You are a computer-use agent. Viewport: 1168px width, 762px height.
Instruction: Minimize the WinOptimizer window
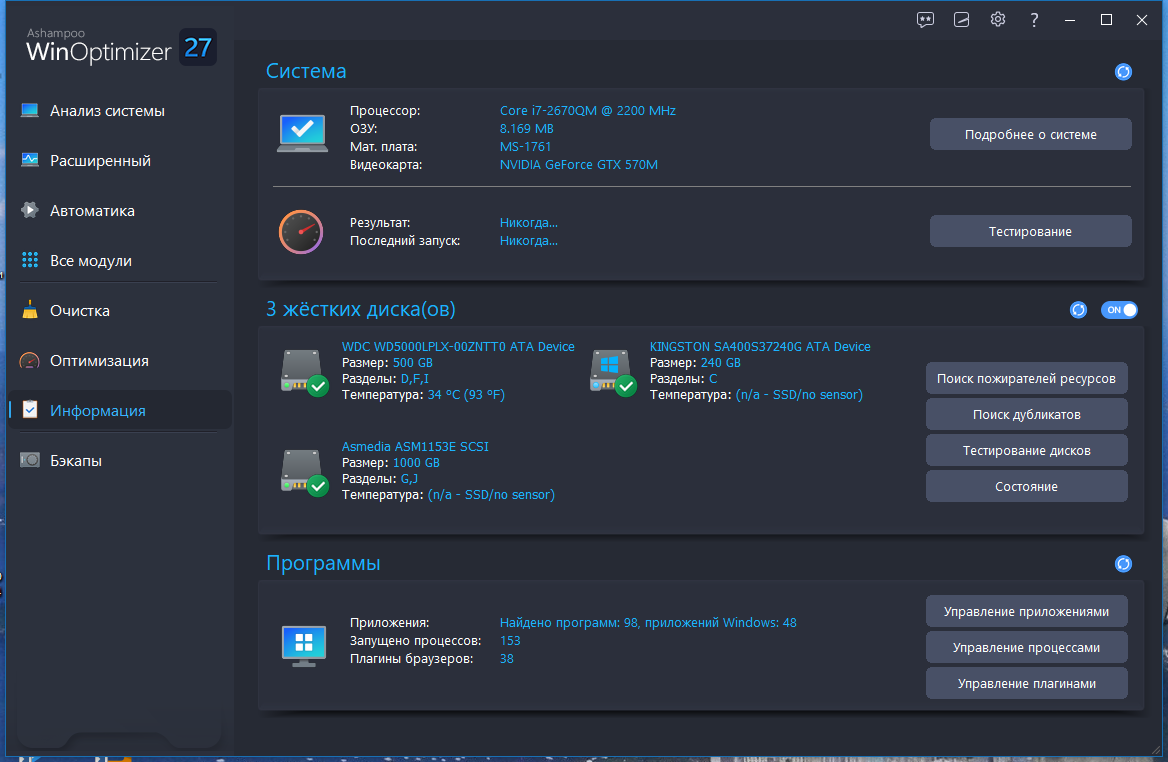(x=1070, y=20)
